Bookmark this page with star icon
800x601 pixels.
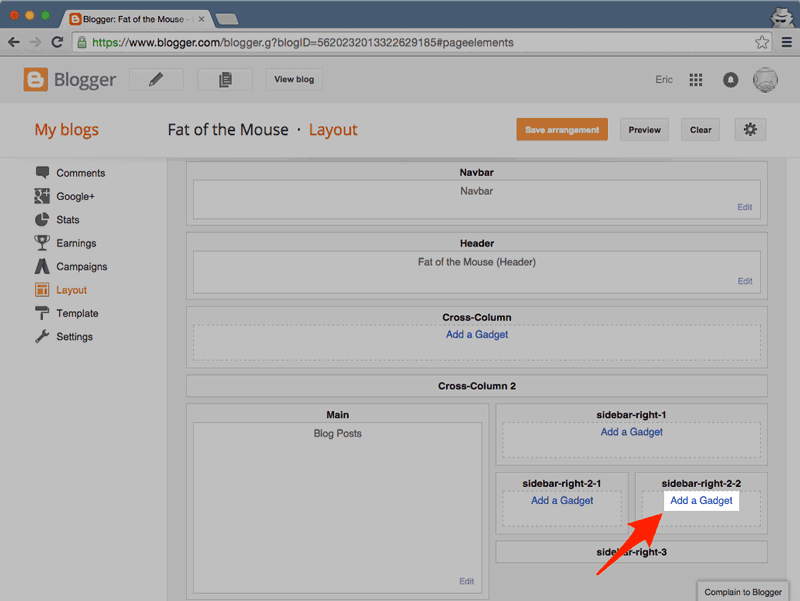[x=762, y=42]
